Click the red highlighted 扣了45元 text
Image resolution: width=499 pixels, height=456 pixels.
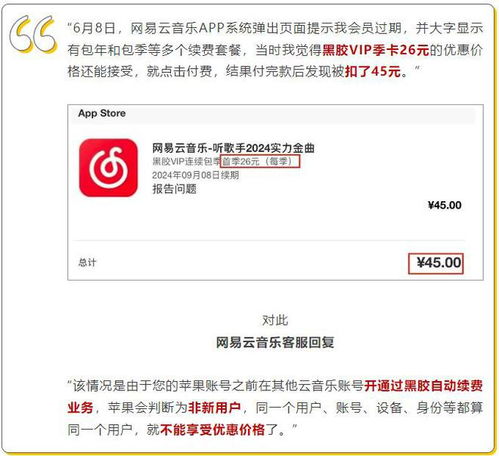pos(373,71)
